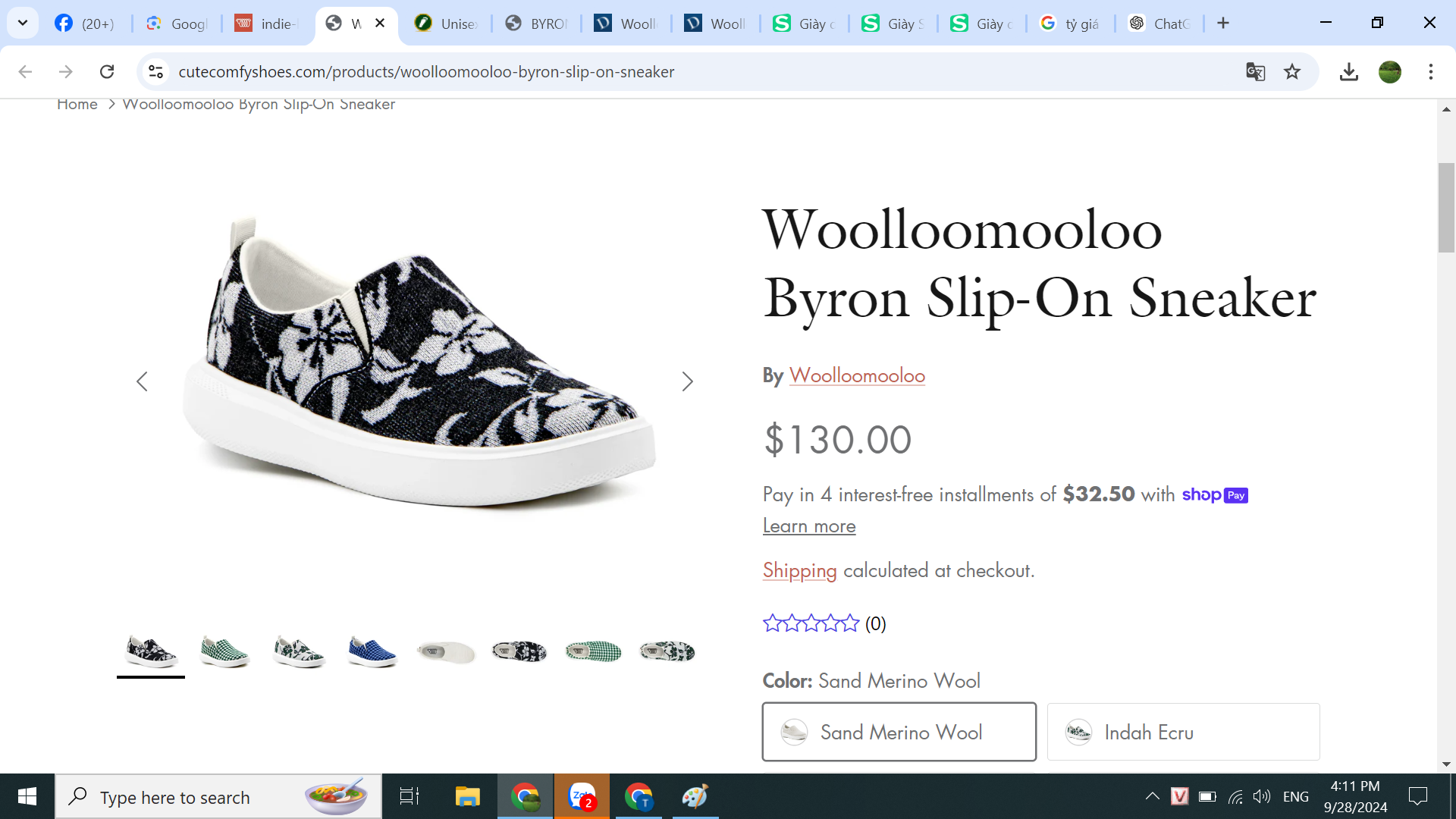Select the Sand Merino Wool color option
This screenshot has height=819, width=1456.
pyautogui.click(x=899, y=732)
